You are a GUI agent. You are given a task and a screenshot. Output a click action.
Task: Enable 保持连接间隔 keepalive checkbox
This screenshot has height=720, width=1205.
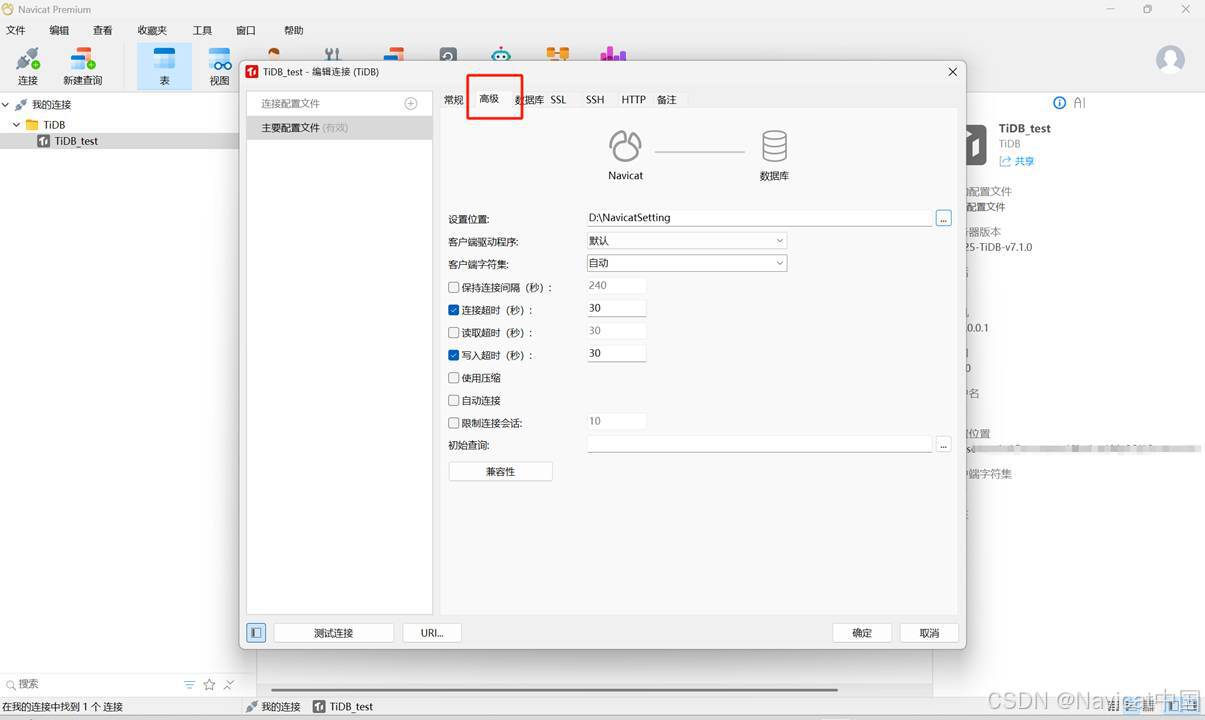pos(454,288)
